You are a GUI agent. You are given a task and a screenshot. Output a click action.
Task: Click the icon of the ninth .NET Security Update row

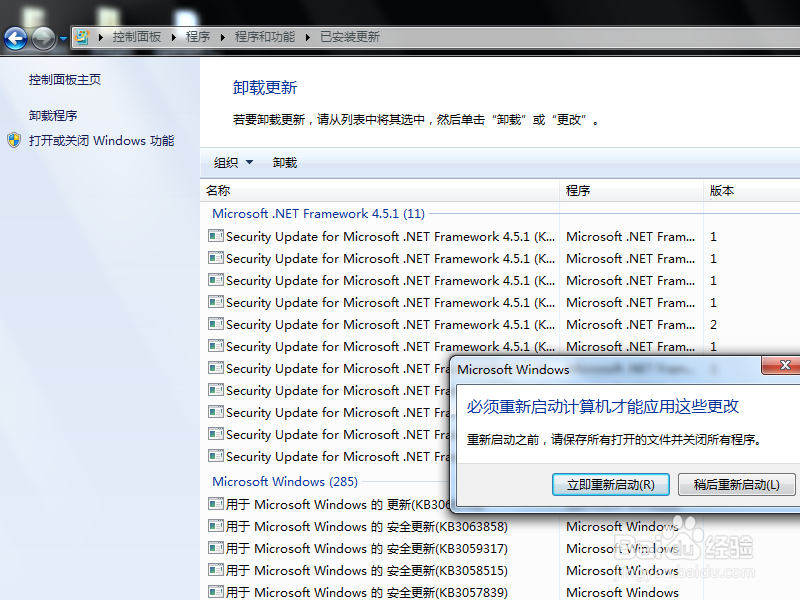click(216, 411)
